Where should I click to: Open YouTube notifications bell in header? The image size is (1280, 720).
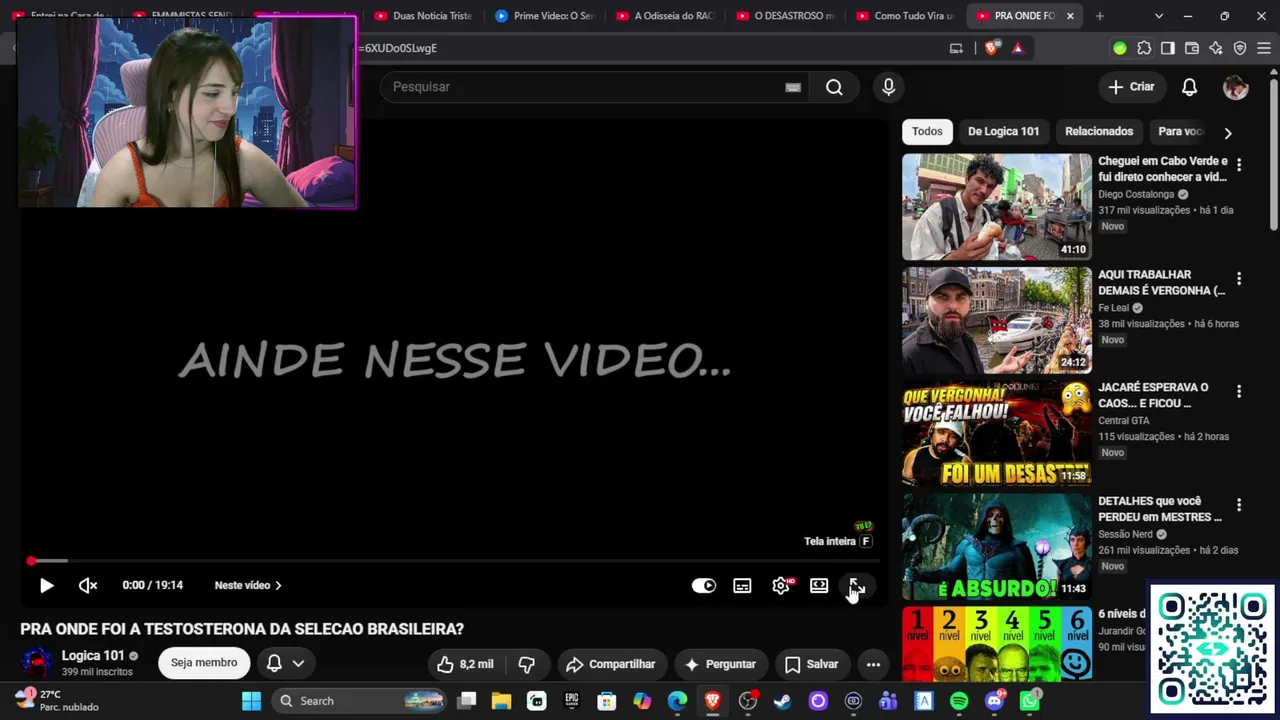[x=1189, y=87]
